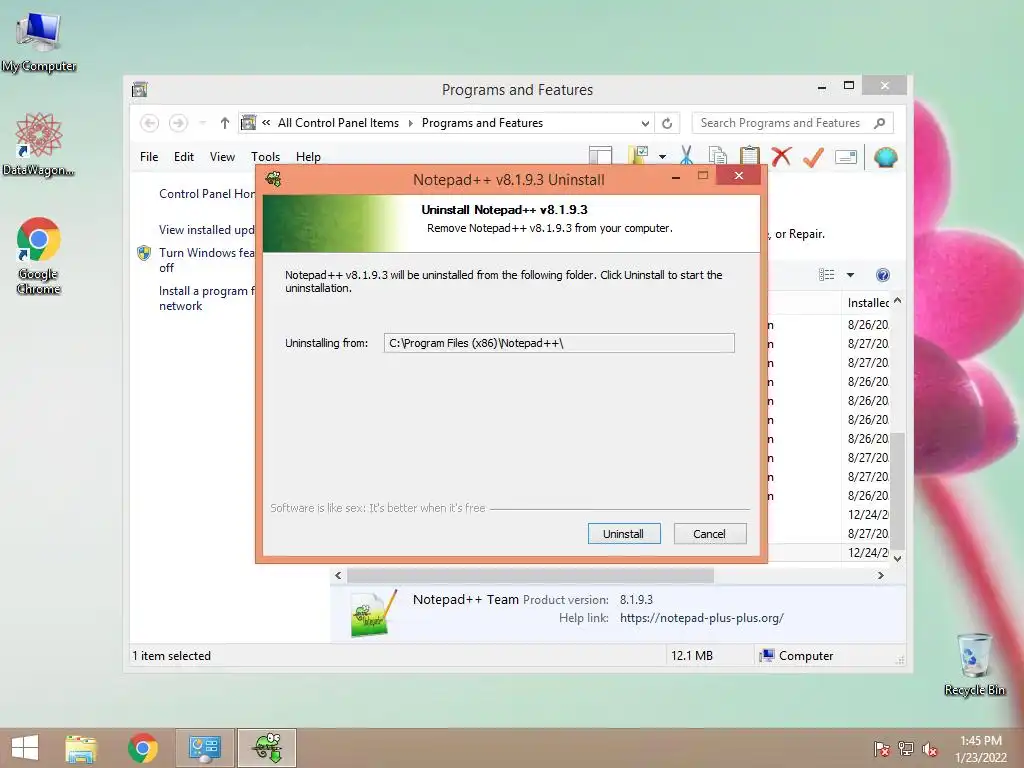
Task: Open the Edit menu in Programs and Features
Action: 184,157
